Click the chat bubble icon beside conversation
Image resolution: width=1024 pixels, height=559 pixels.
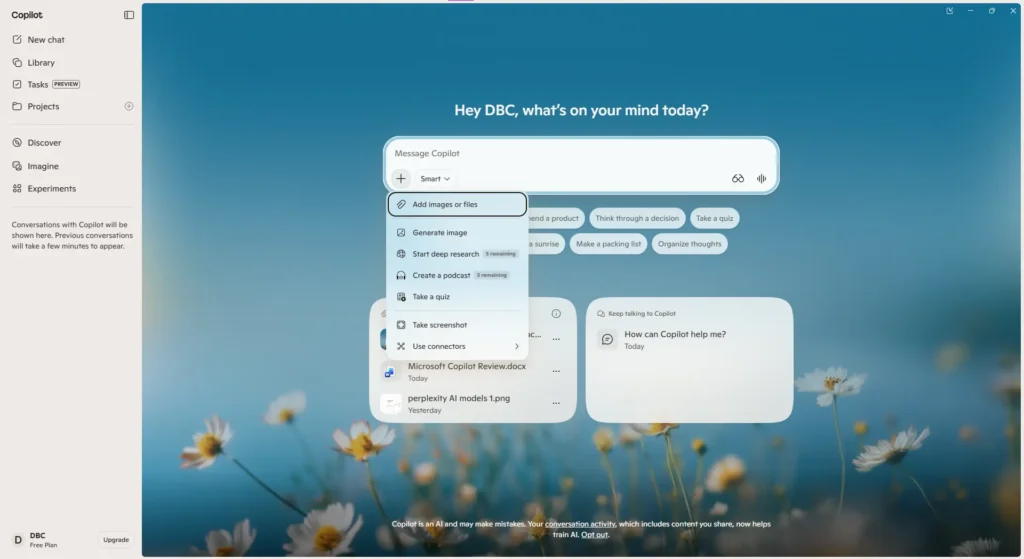tap(607, 340)
